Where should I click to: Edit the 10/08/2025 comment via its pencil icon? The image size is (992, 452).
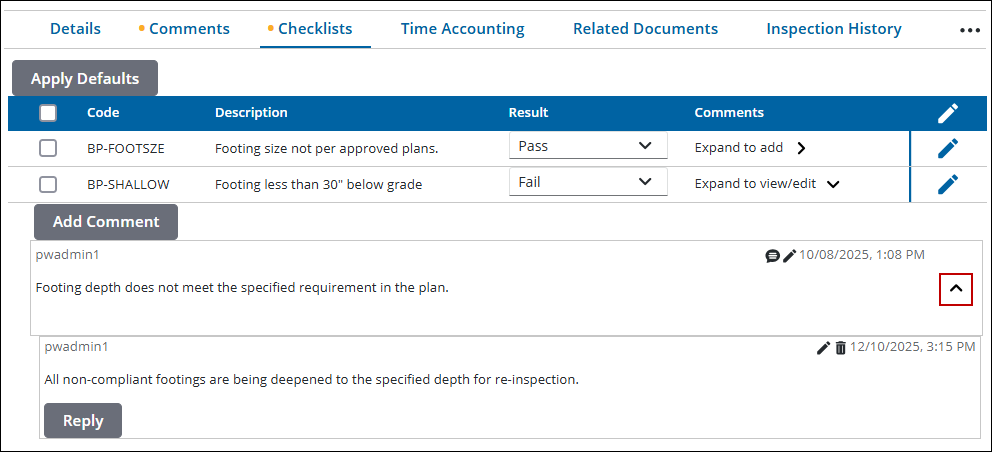coord(789,256)
